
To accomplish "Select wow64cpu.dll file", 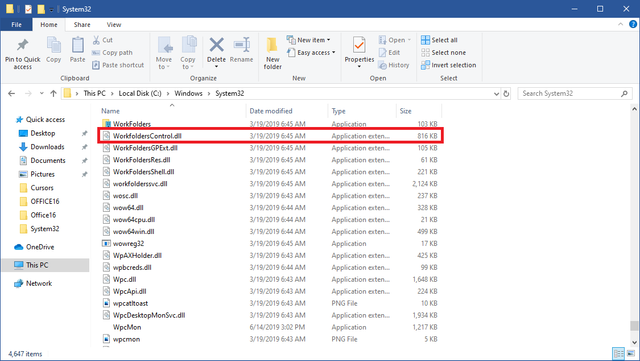I will pyautogui.click(x=270, y=220).
